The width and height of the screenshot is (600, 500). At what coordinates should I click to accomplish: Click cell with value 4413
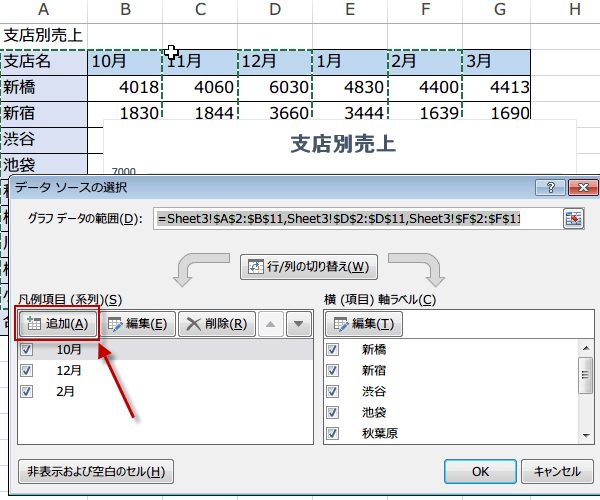pos(497,88)
